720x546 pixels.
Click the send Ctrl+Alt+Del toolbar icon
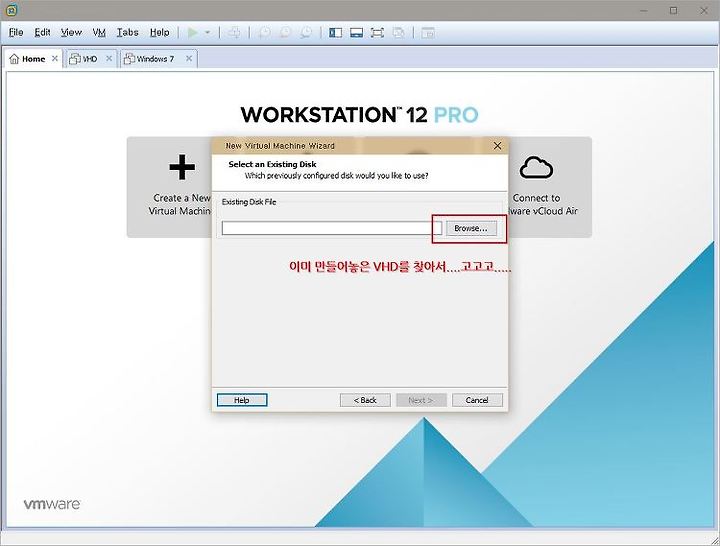click(234, 33)
